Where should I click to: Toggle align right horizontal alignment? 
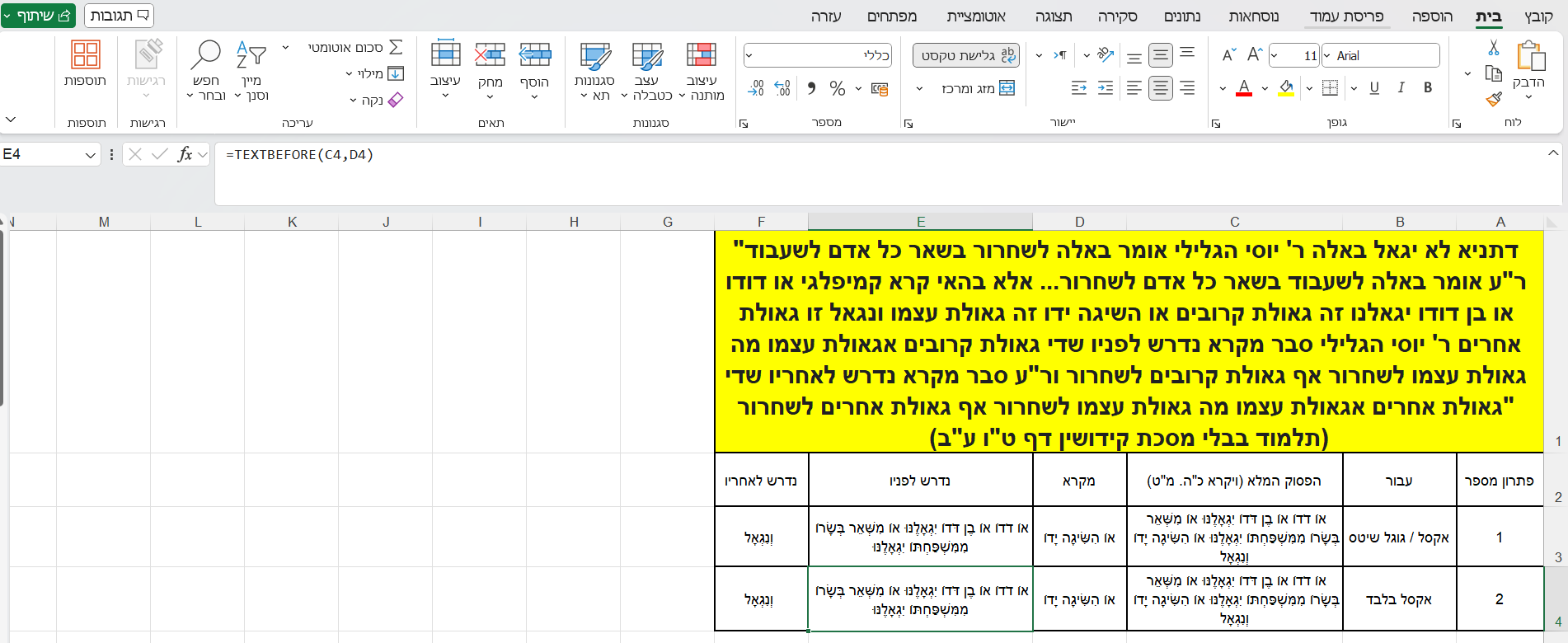click(1187, 88)
